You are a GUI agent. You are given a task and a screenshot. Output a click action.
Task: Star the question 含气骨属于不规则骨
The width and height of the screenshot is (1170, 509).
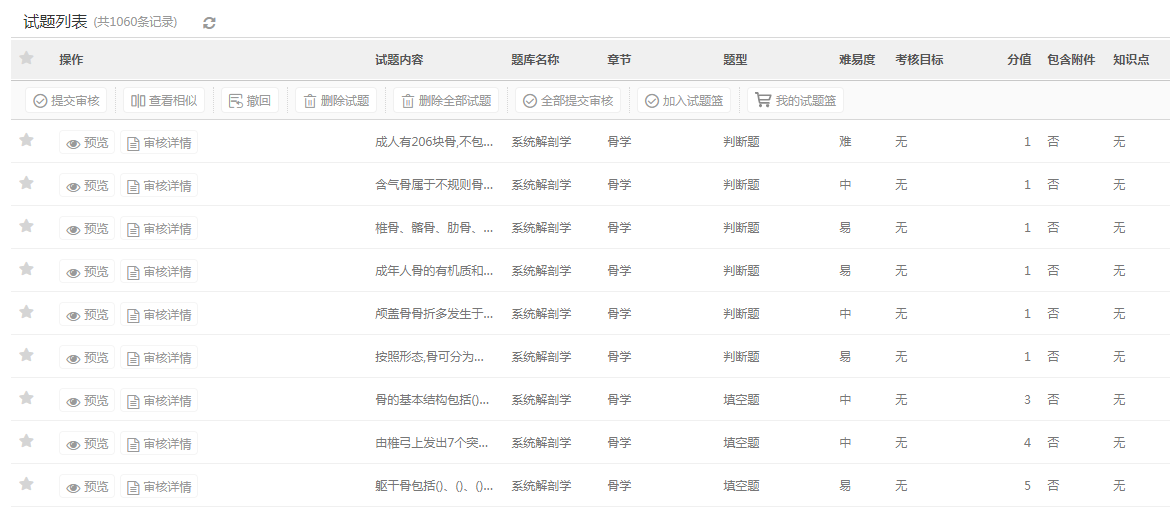pos(27,184)
